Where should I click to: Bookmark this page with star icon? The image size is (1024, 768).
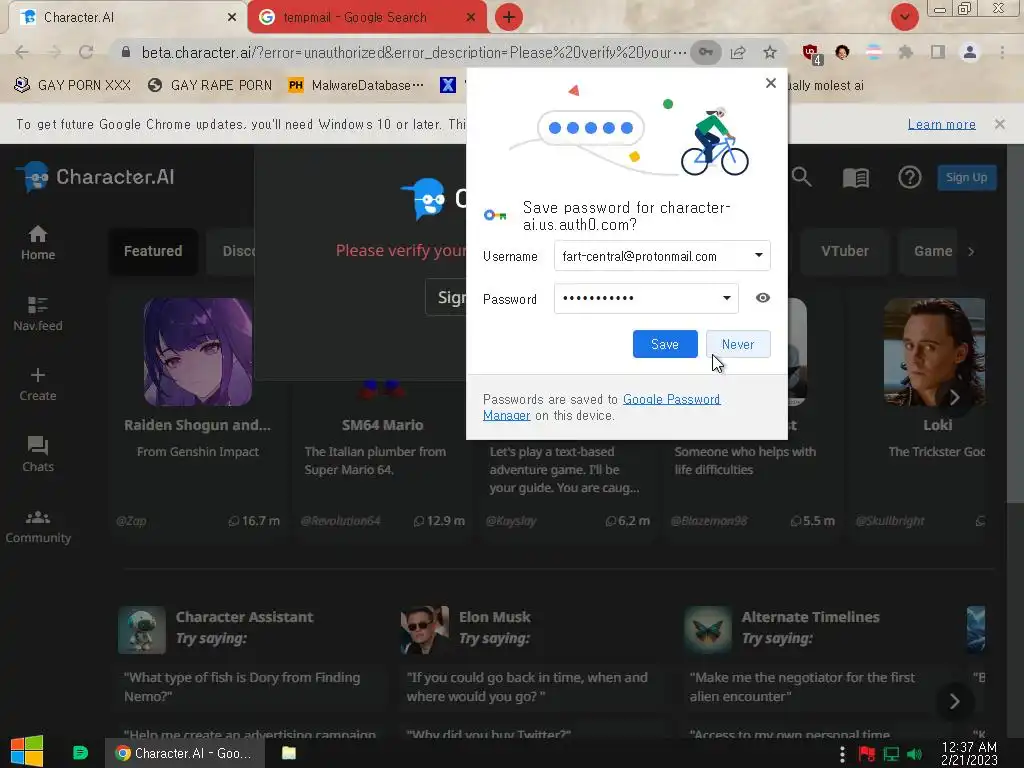click(x=770, y=52)
